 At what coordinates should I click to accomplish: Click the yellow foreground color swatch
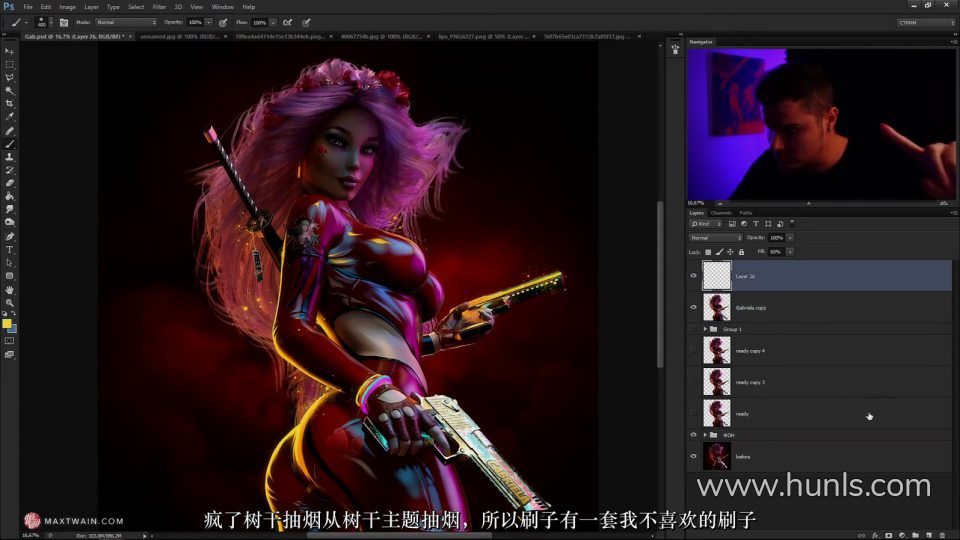point(6,323)
